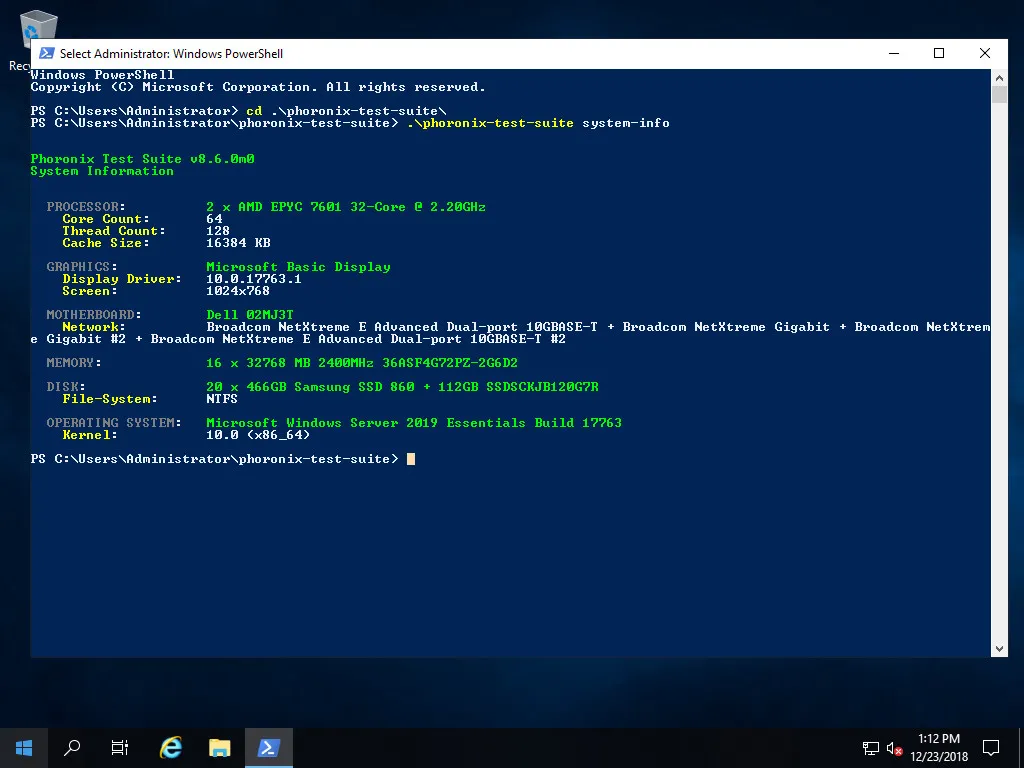This screenshot has width=1024, height=768.
Task: Minimize the PowerShell window
Action: (894, 54)
